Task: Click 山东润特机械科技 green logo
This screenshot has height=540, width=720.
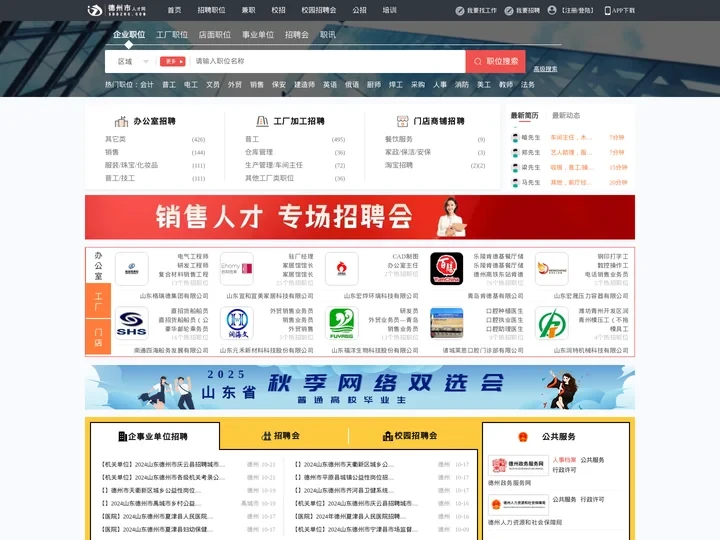Action: tap(552, 323)
